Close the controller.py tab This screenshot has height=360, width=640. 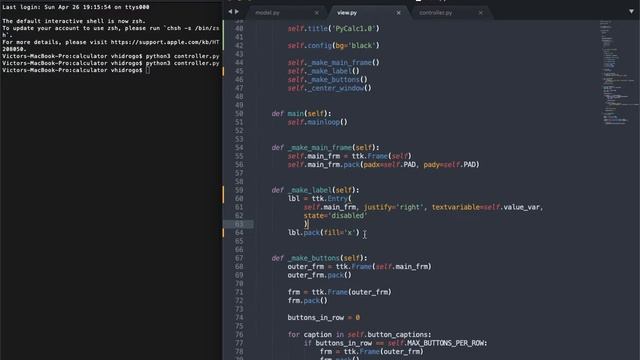click(x=480, y=13)
